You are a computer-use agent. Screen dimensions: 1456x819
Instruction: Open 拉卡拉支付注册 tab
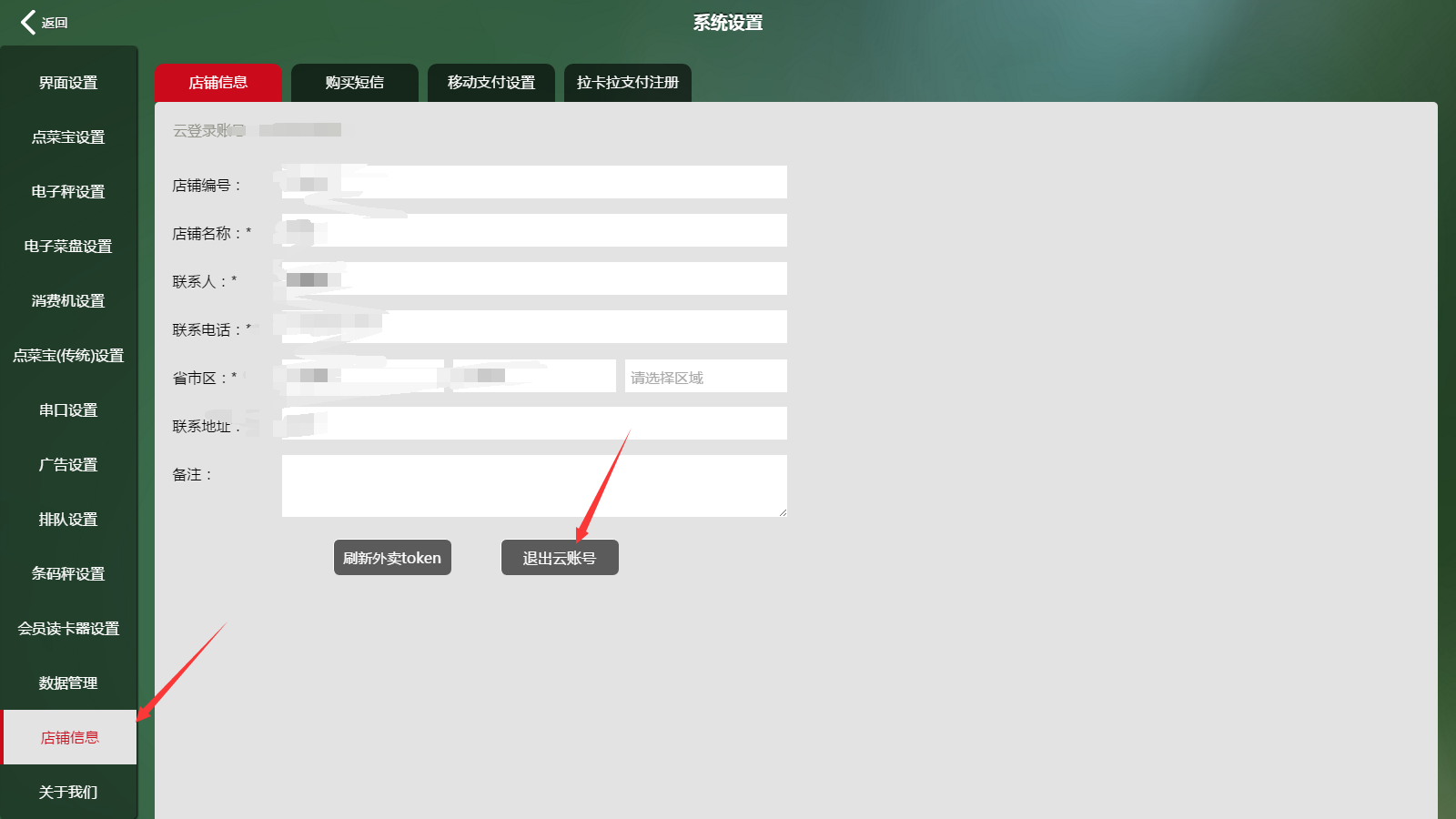(x=628, y=83)
